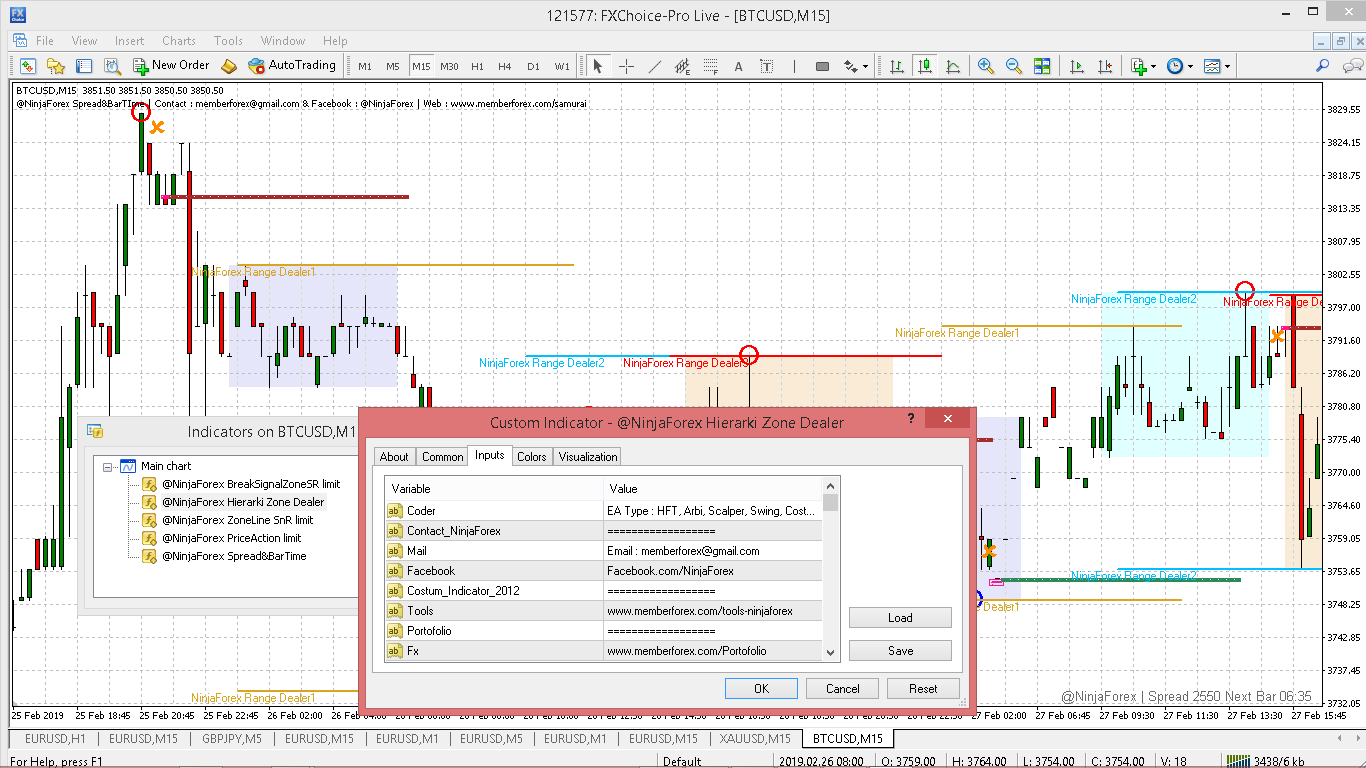Select the rectangle shape tool
The height and width of the screenshot is (768, 1366).
coord(822,66)
